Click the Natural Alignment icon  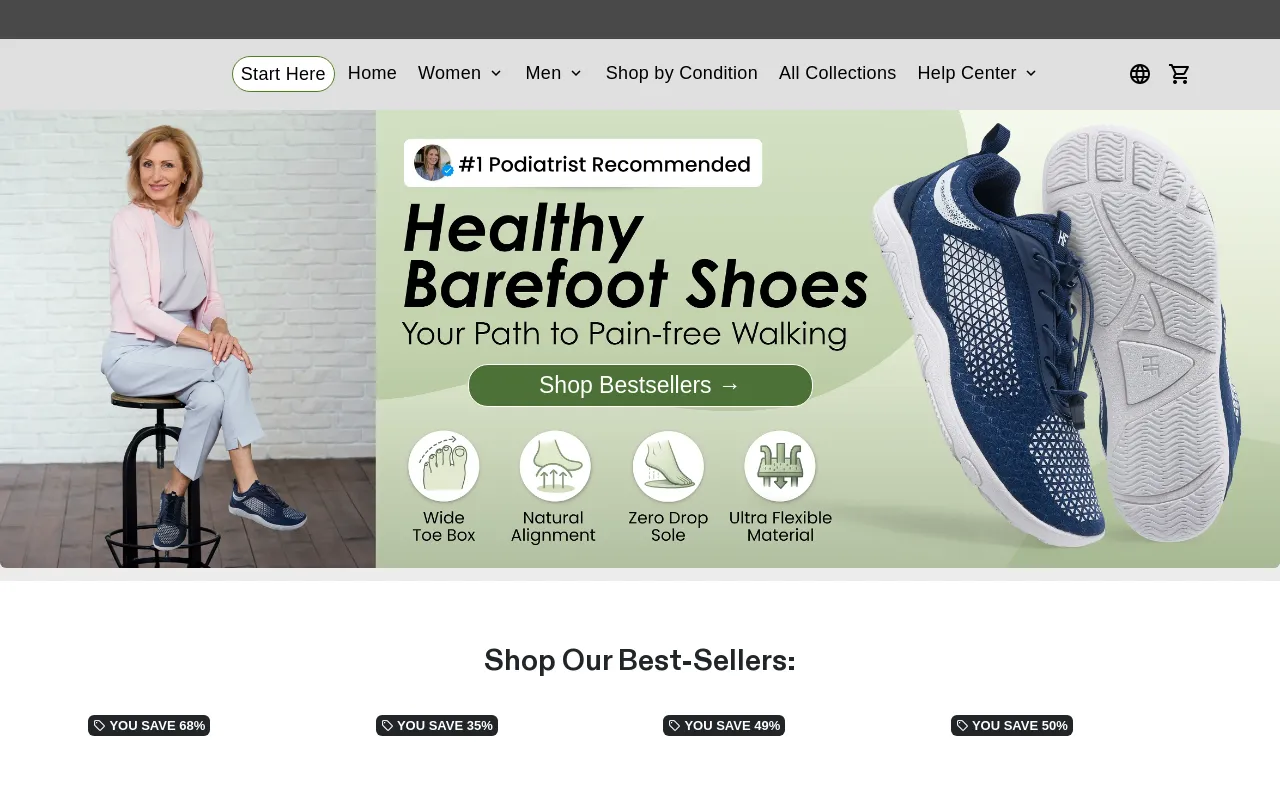point(555,466)
